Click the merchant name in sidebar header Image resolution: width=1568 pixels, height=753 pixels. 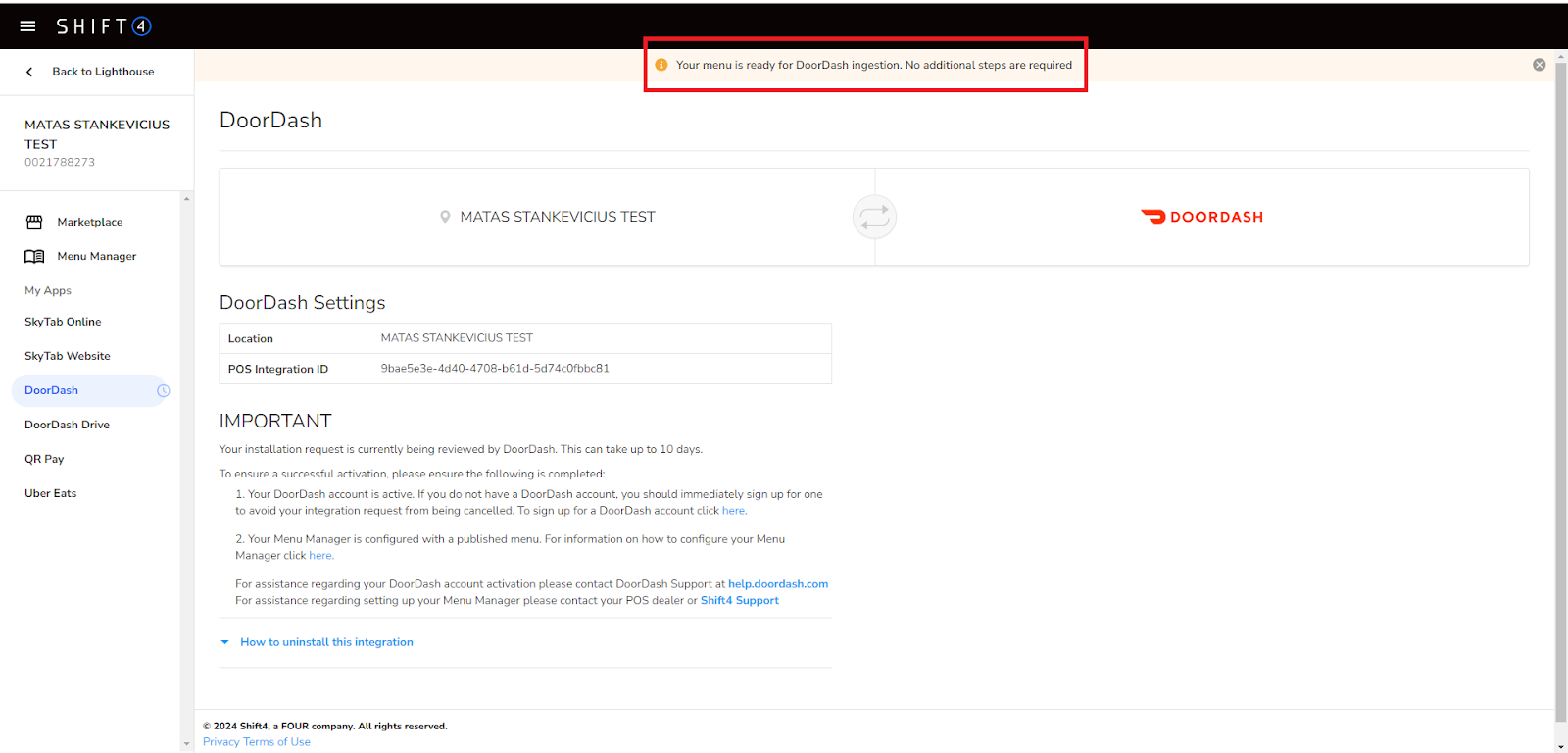[97, 134]
